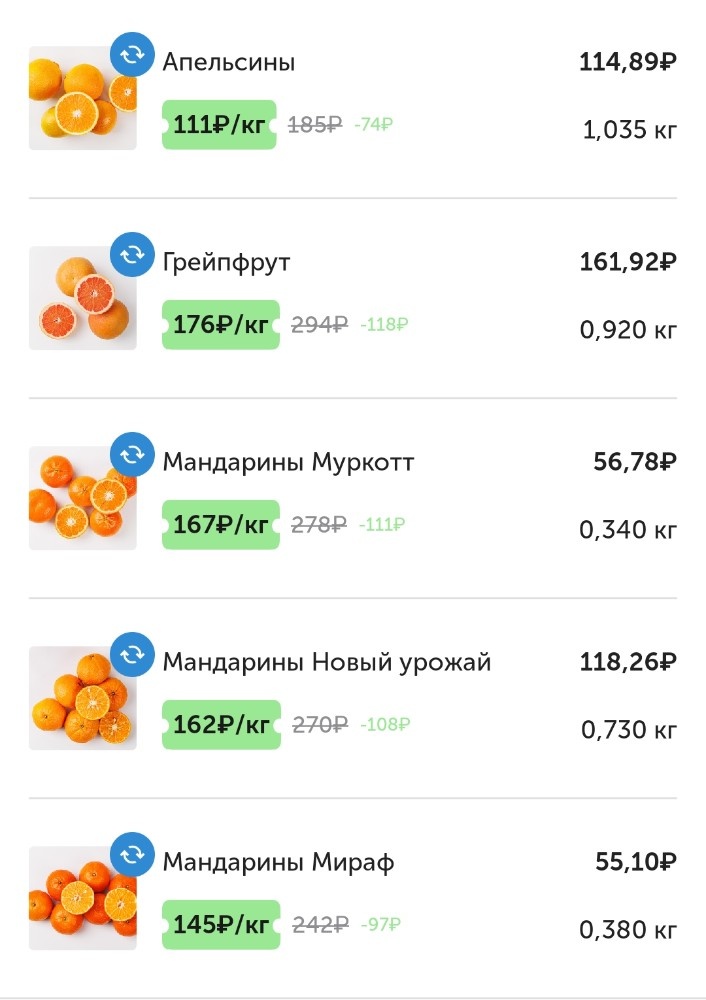This screenshot has height=1000, width=706.
Task: Click the total price 114,89₽ for Апельсины
Action: tap(626, 64)
